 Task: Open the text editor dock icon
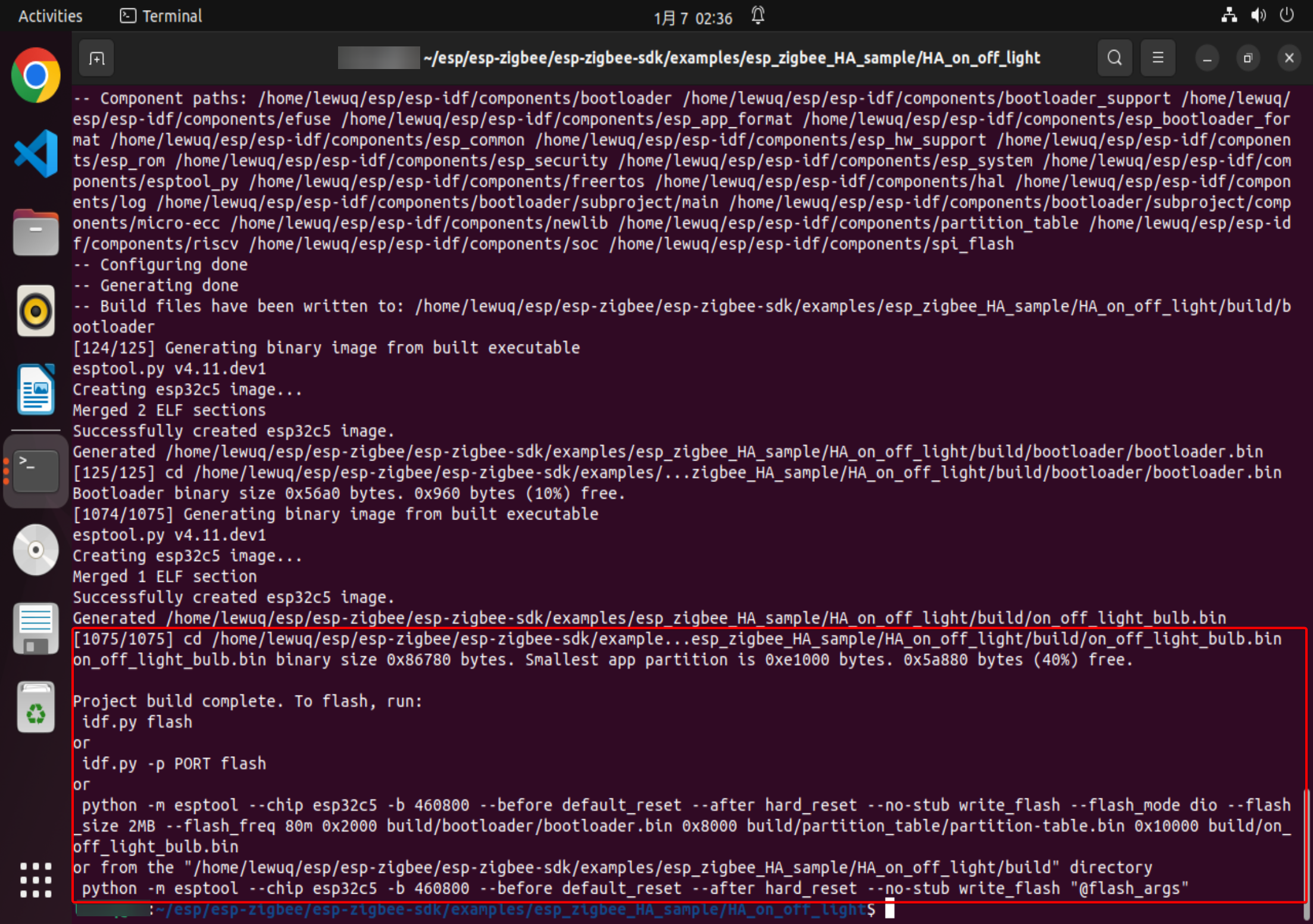[36, 628]
